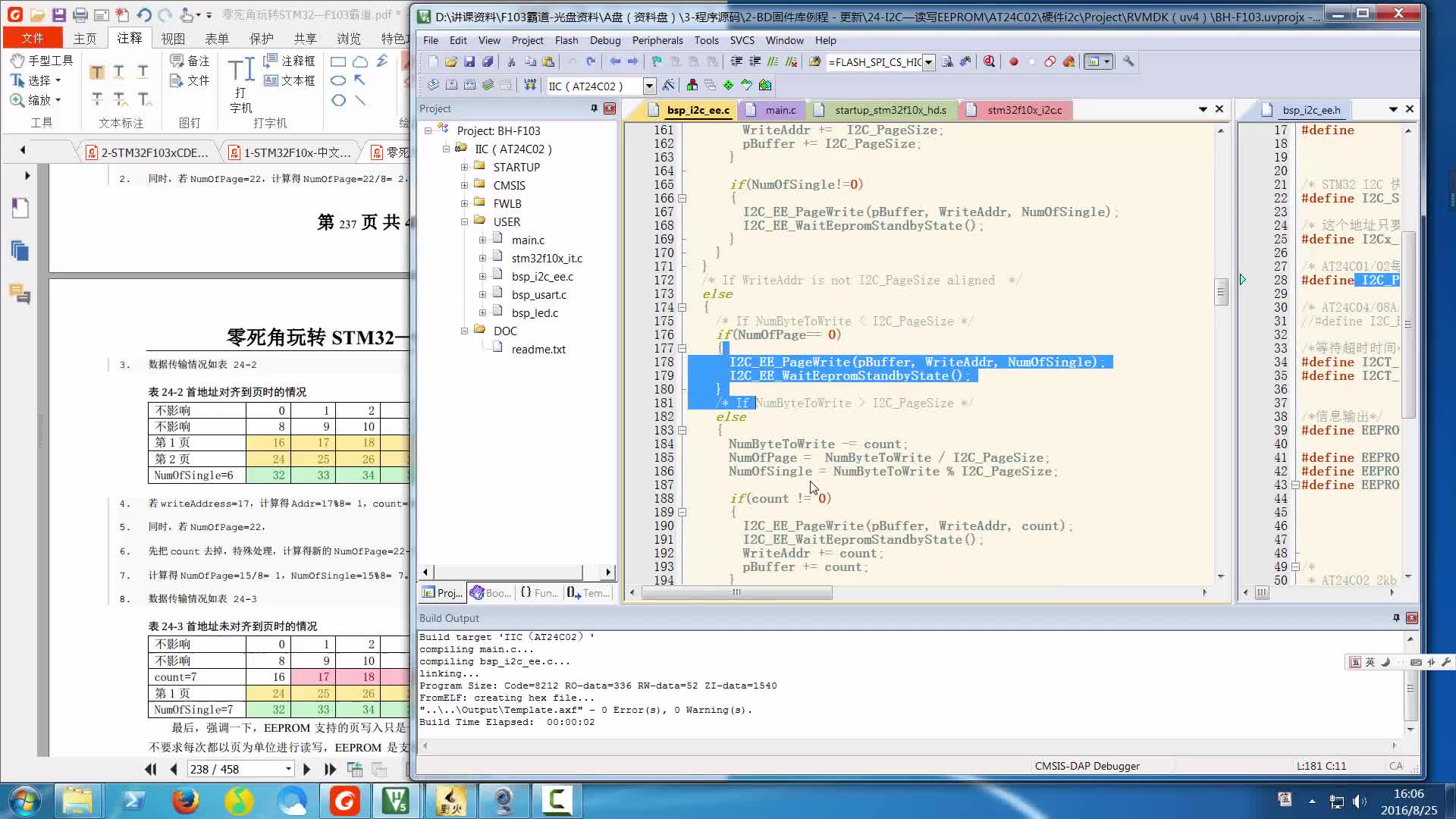
Task: Click the Paste clipboard icon in Keil toolbar
Action: tap(548, 62)
